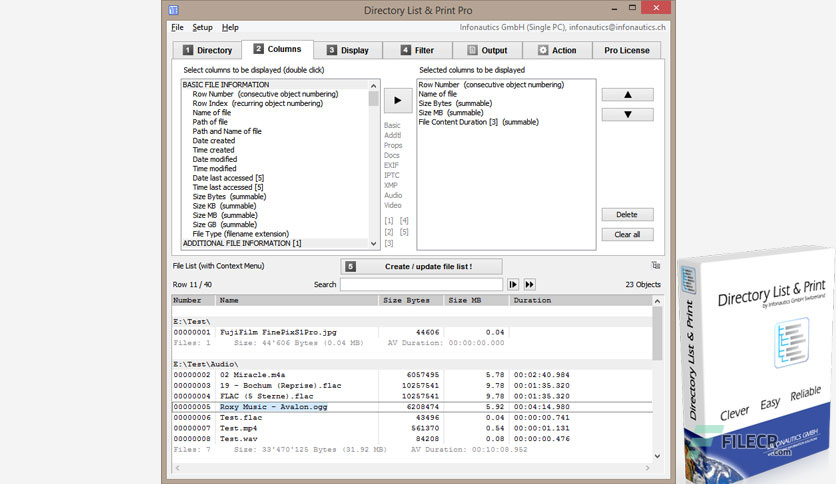This screenshot has height=484, width=836.
Task: Select the row '19 - Bochum (Reprise).flac'
Action: click(x=412, y=385)
